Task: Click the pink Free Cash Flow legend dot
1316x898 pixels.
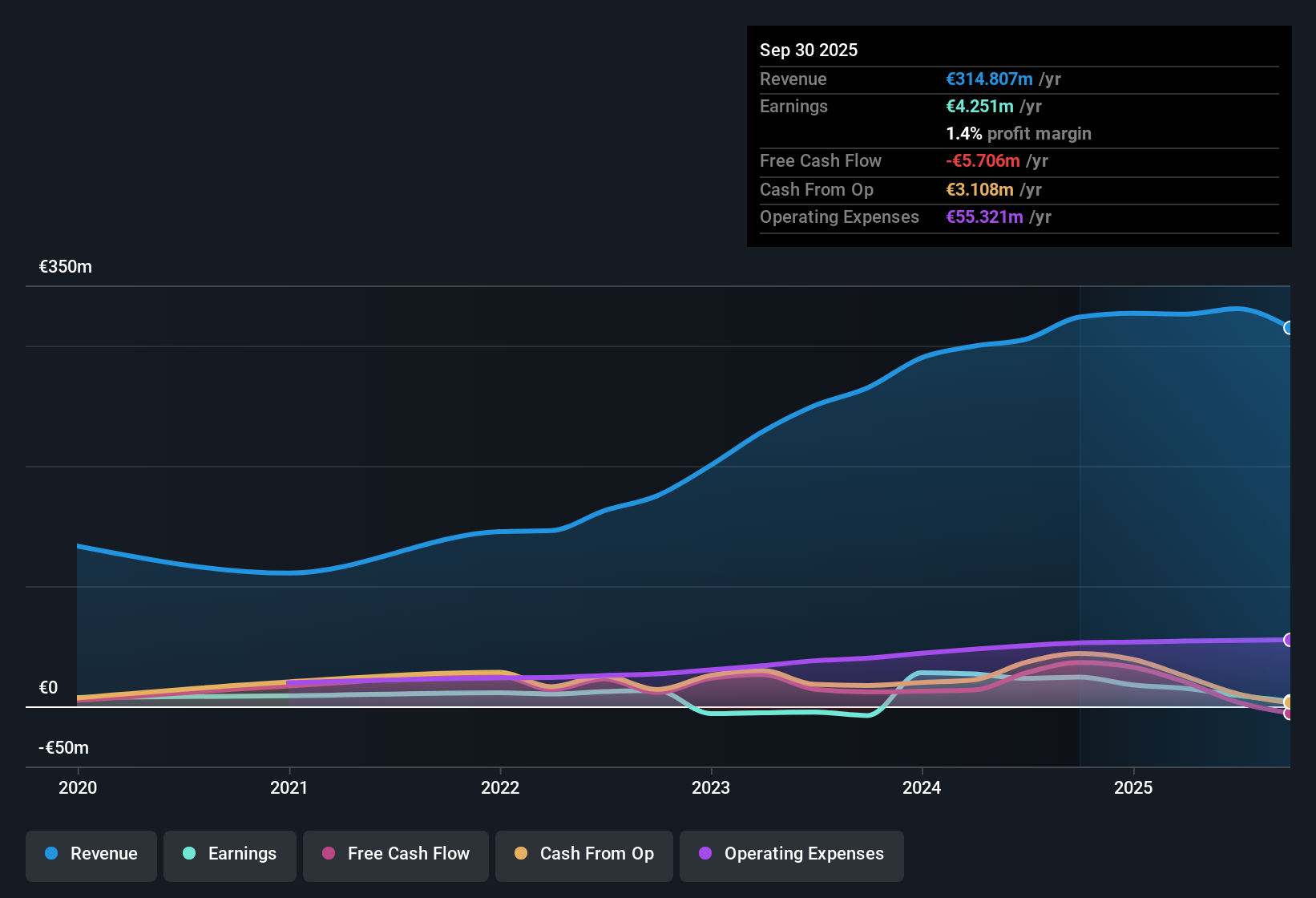Action: pyautogui.click(x=329, y=853)
